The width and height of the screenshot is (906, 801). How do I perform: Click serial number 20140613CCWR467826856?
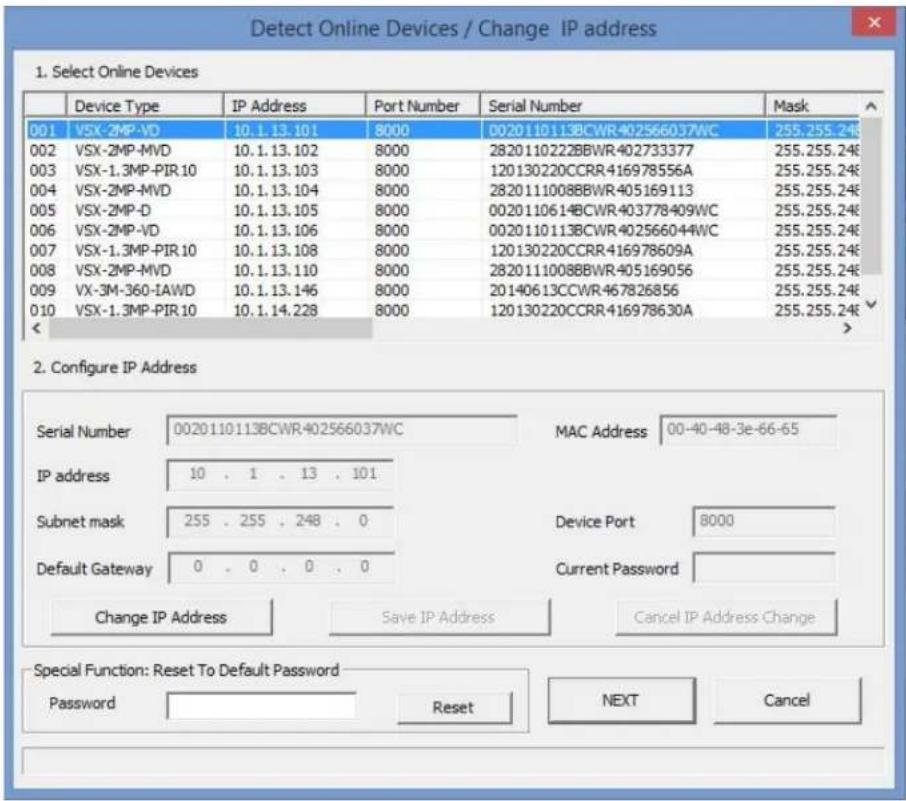584,290
